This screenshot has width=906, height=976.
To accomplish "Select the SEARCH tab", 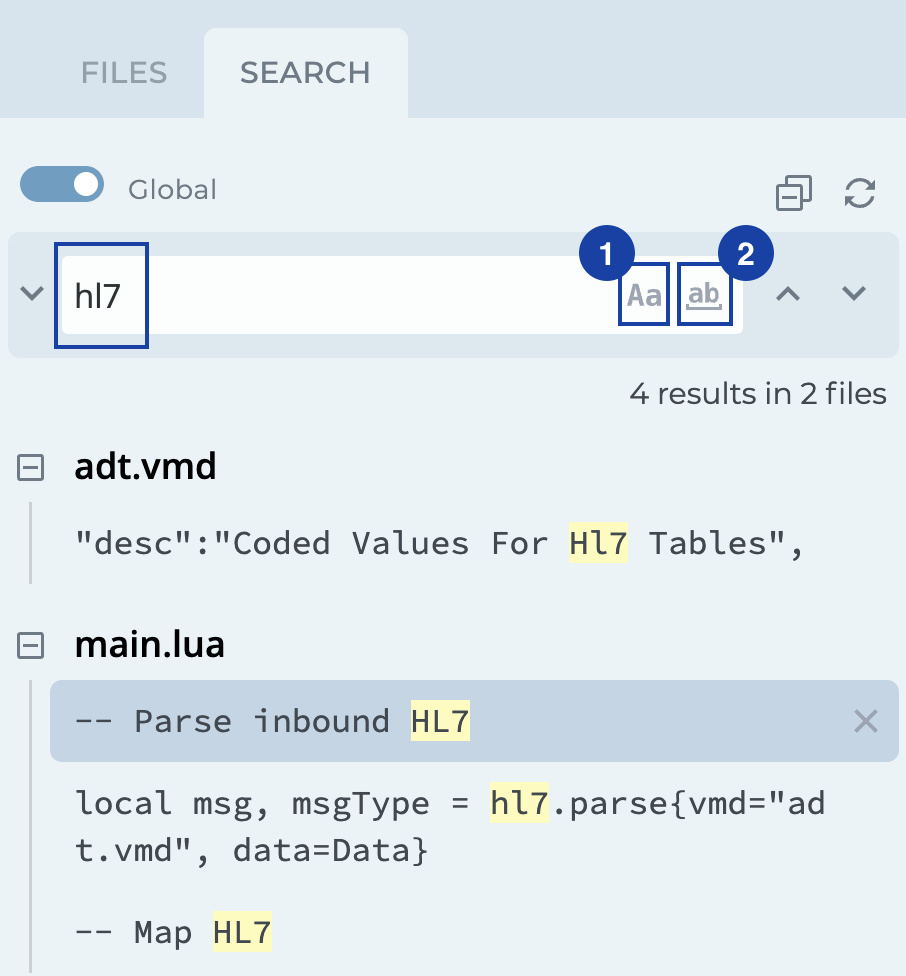I will 305,73.
